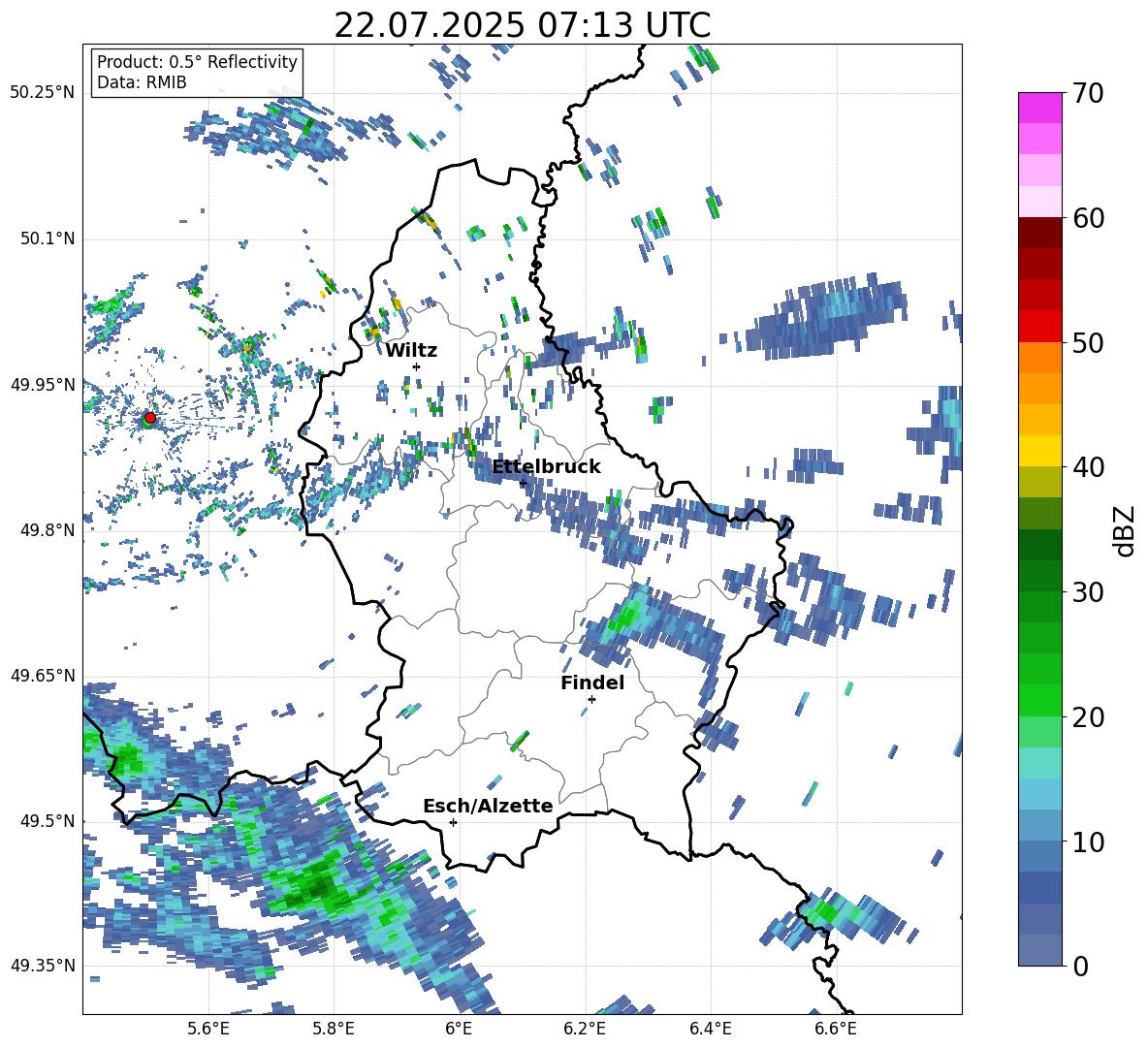Pick the slate blue swatch just above 0 dBZ
This screenshot has height=1048, width=1148.
pyautogui.click(x=1039, y=950)
